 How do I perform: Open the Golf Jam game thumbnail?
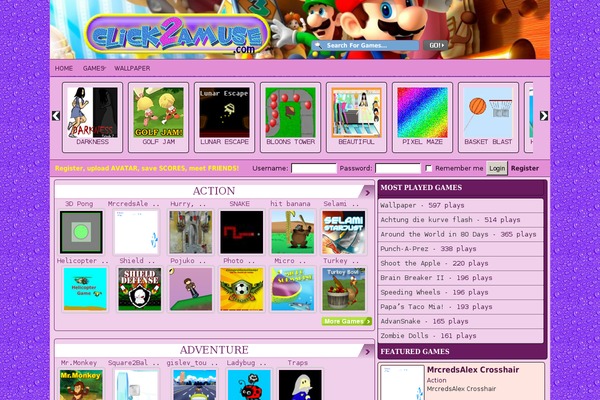(158, 113)
